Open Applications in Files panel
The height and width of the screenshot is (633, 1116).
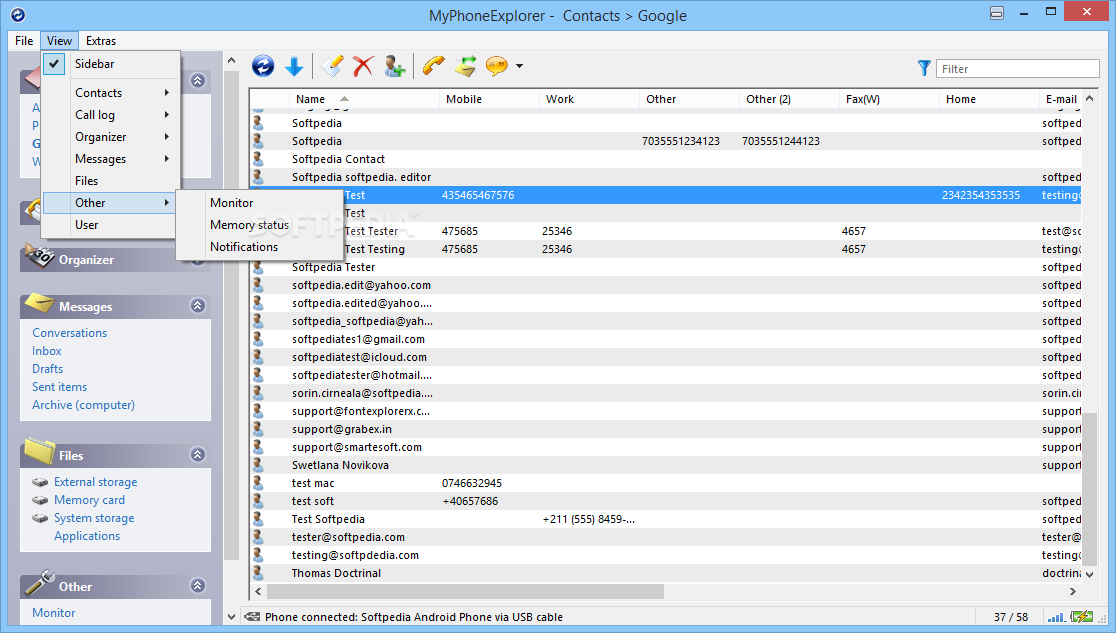[x=87, y=536]
